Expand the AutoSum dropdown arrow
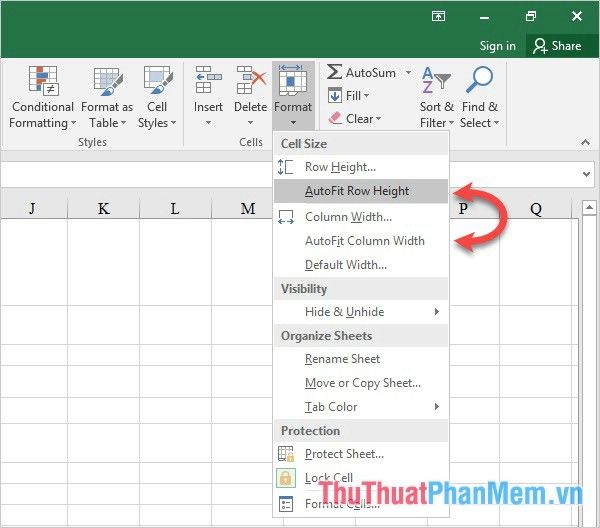 (x=408, y=72)
